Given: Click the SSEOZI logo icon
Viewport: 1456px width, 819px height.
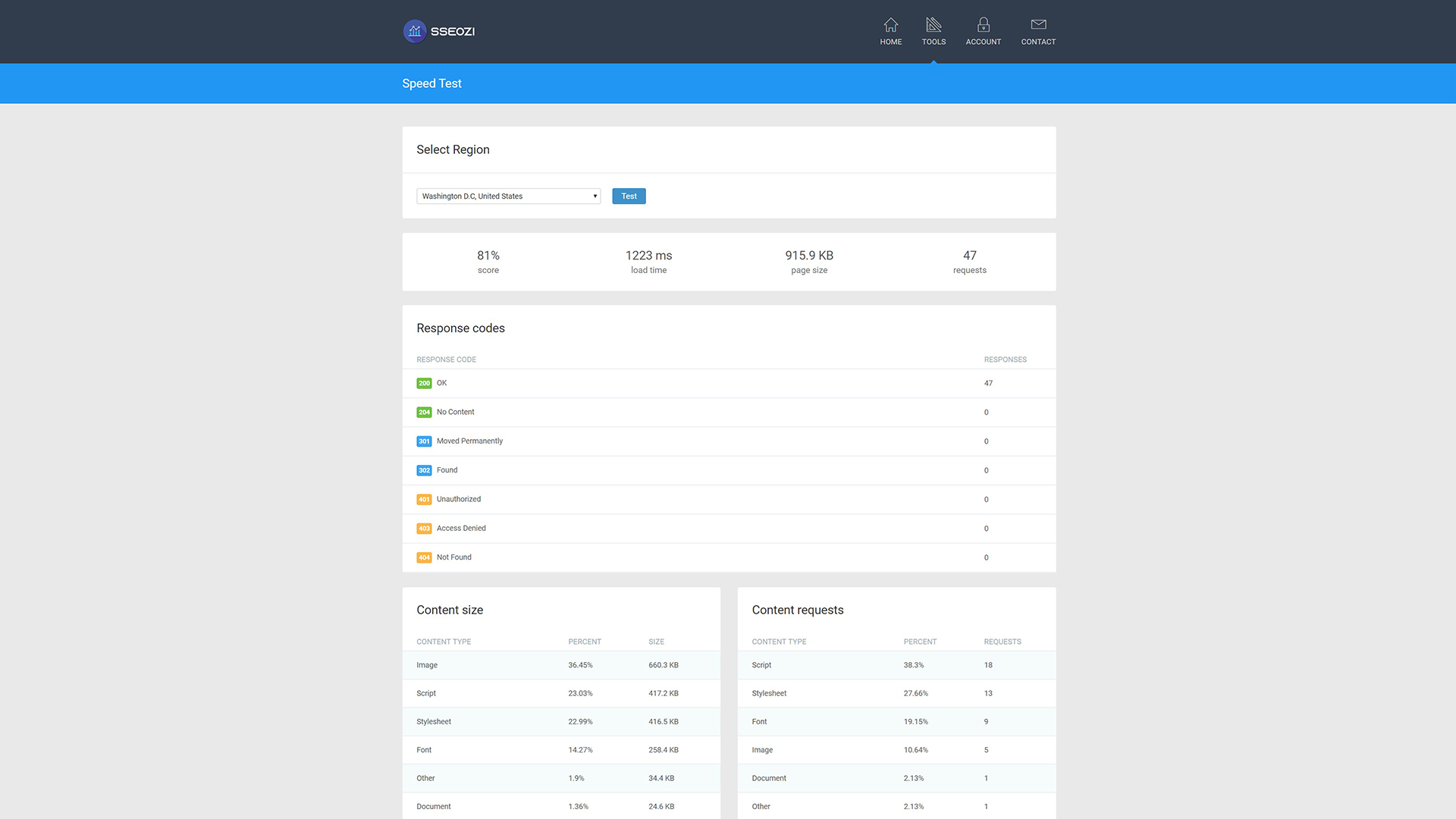Looking at the screenshot, I should tap(414, 31).
